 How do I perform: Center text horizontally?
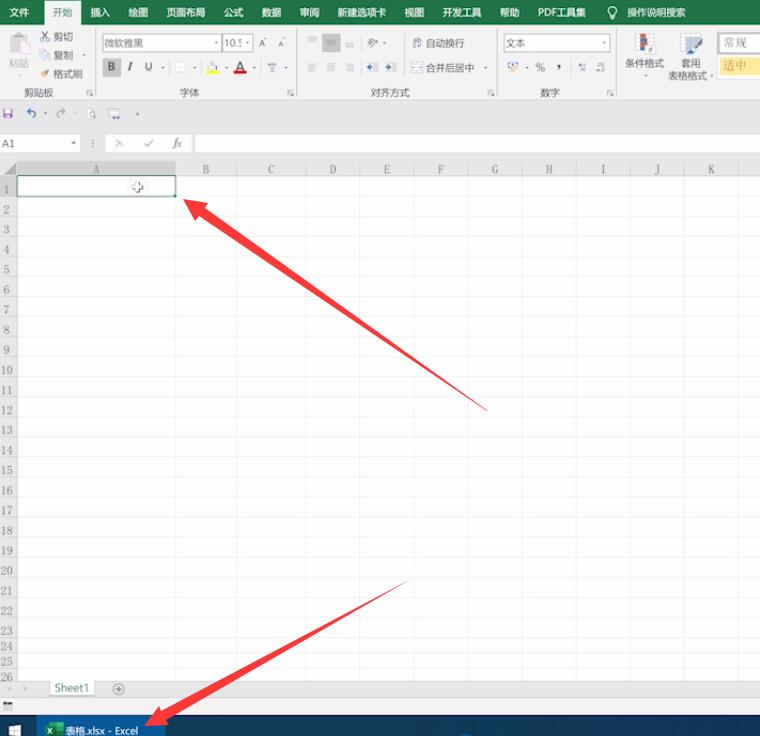click(x=331, y=67)
